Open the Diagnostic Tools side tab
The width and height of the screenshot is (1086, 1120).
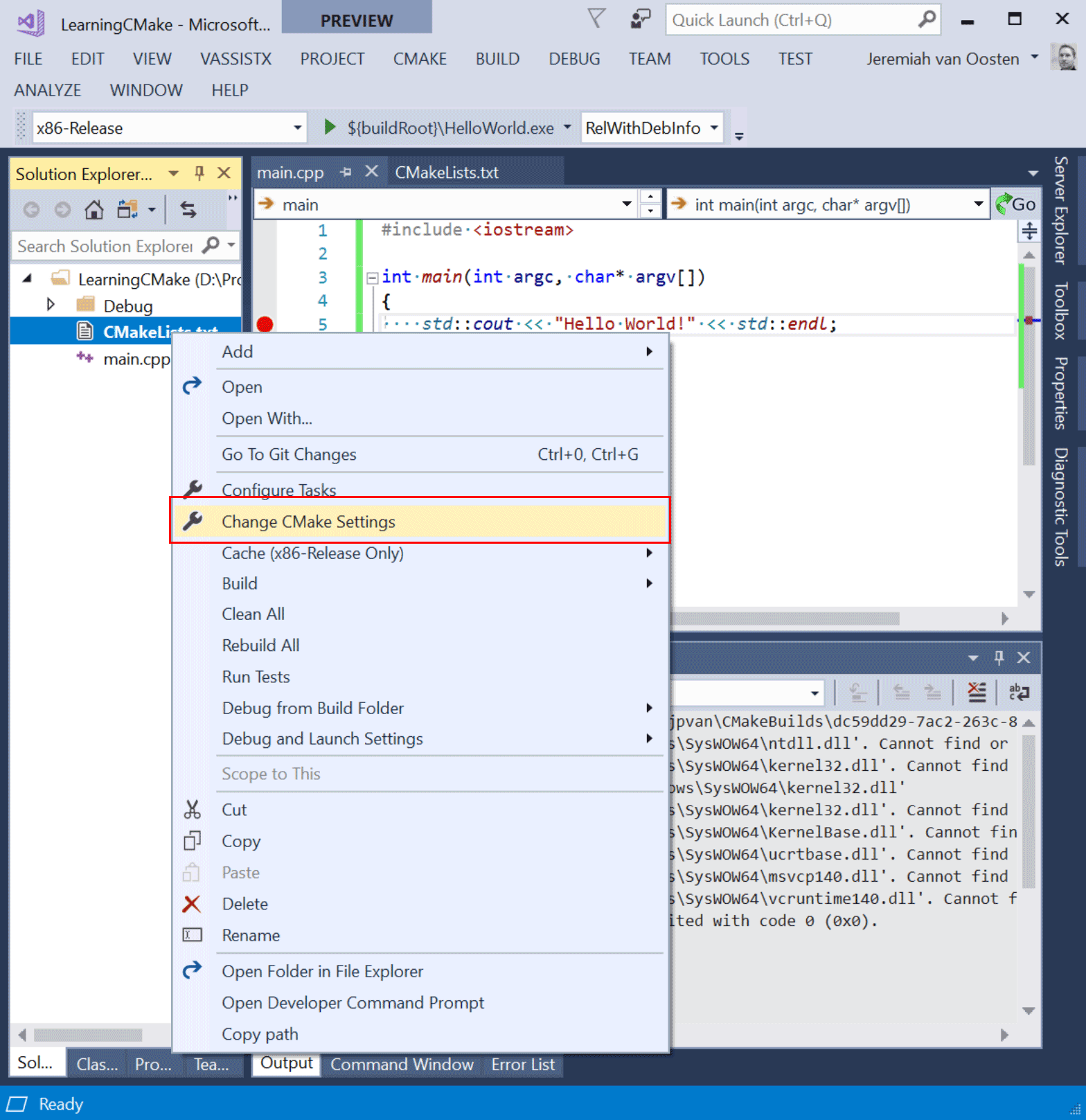point(1060,506)
